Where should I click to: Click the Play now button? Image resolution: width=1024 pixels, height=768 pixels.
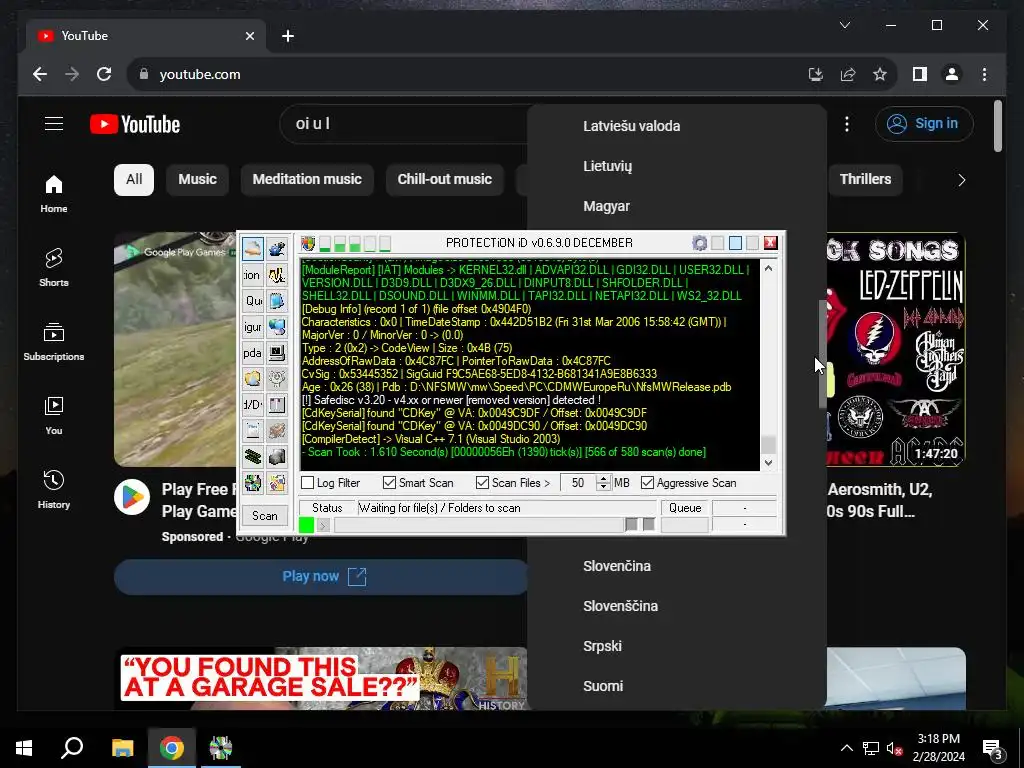pyautogui.click(x=323, y=577)
